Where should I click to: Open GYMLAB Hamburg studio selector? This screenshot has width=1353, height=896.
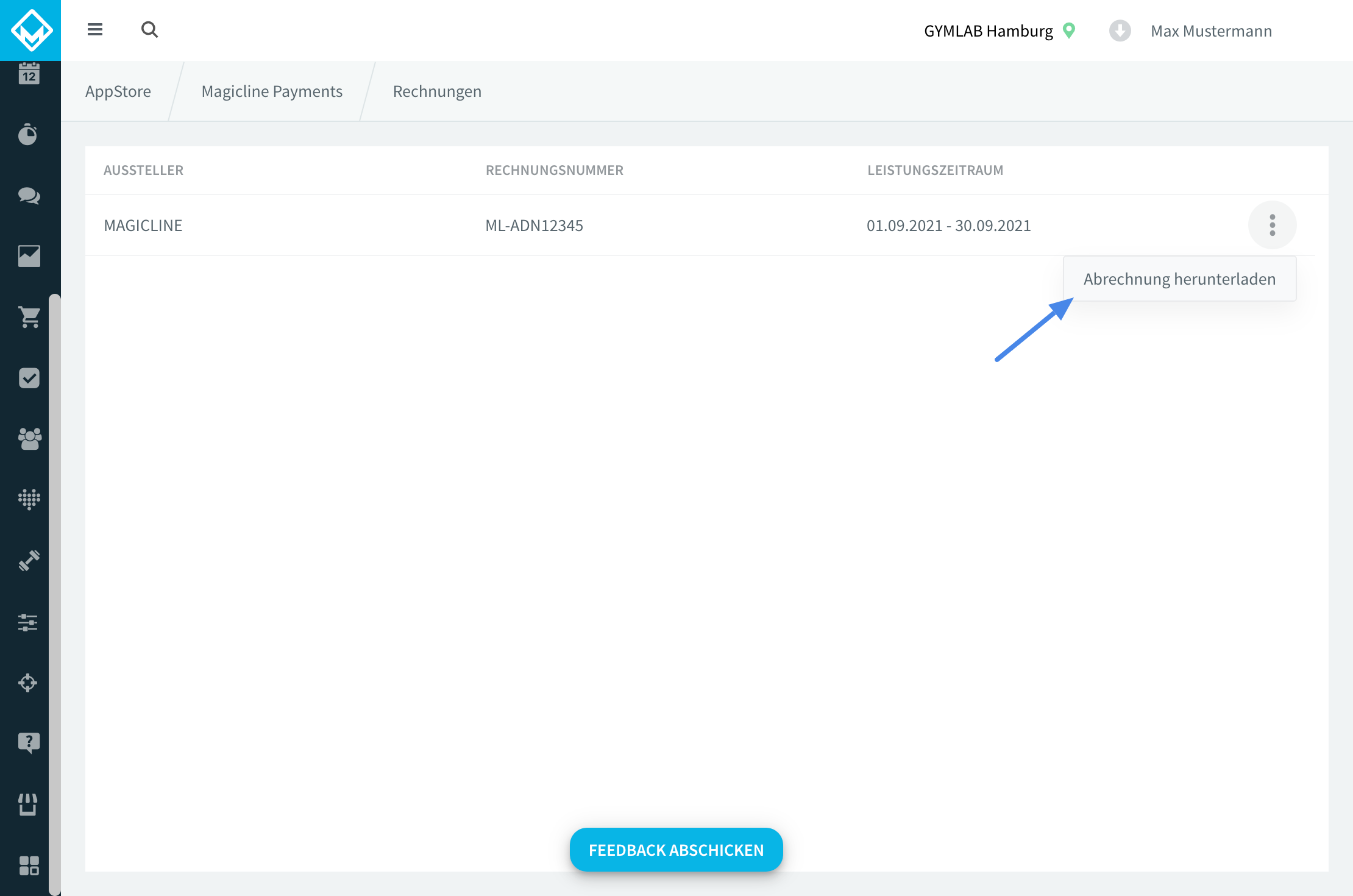tap(988, 30)
